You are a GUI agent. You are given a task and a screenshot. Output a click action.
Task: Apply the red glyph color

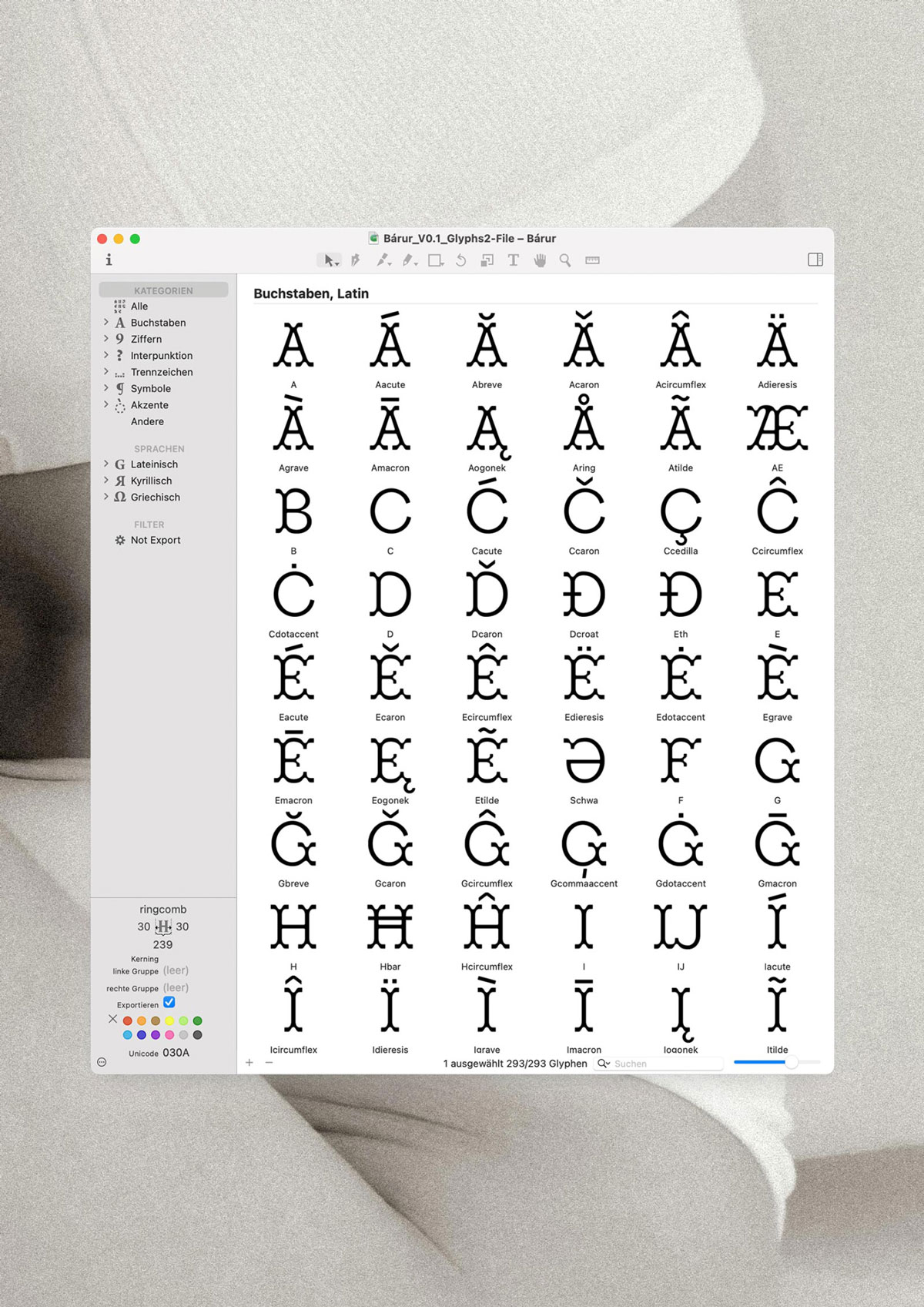coord(128,1020)
